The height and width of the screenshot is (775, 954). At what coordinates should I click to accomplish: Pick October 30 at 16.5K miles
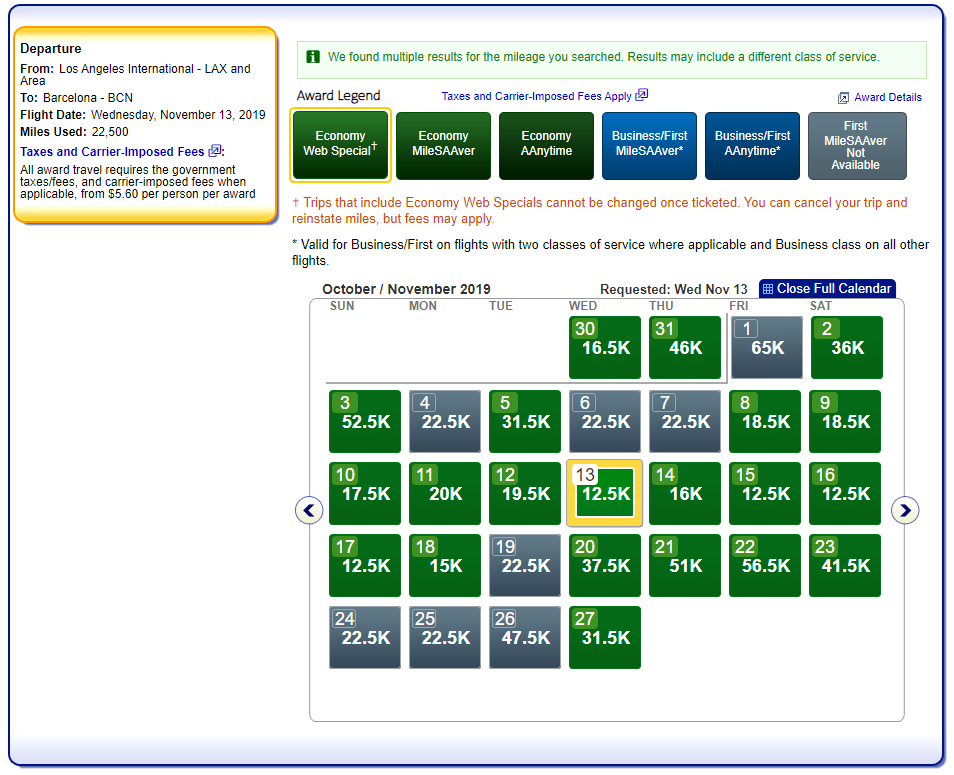(605, 348)
